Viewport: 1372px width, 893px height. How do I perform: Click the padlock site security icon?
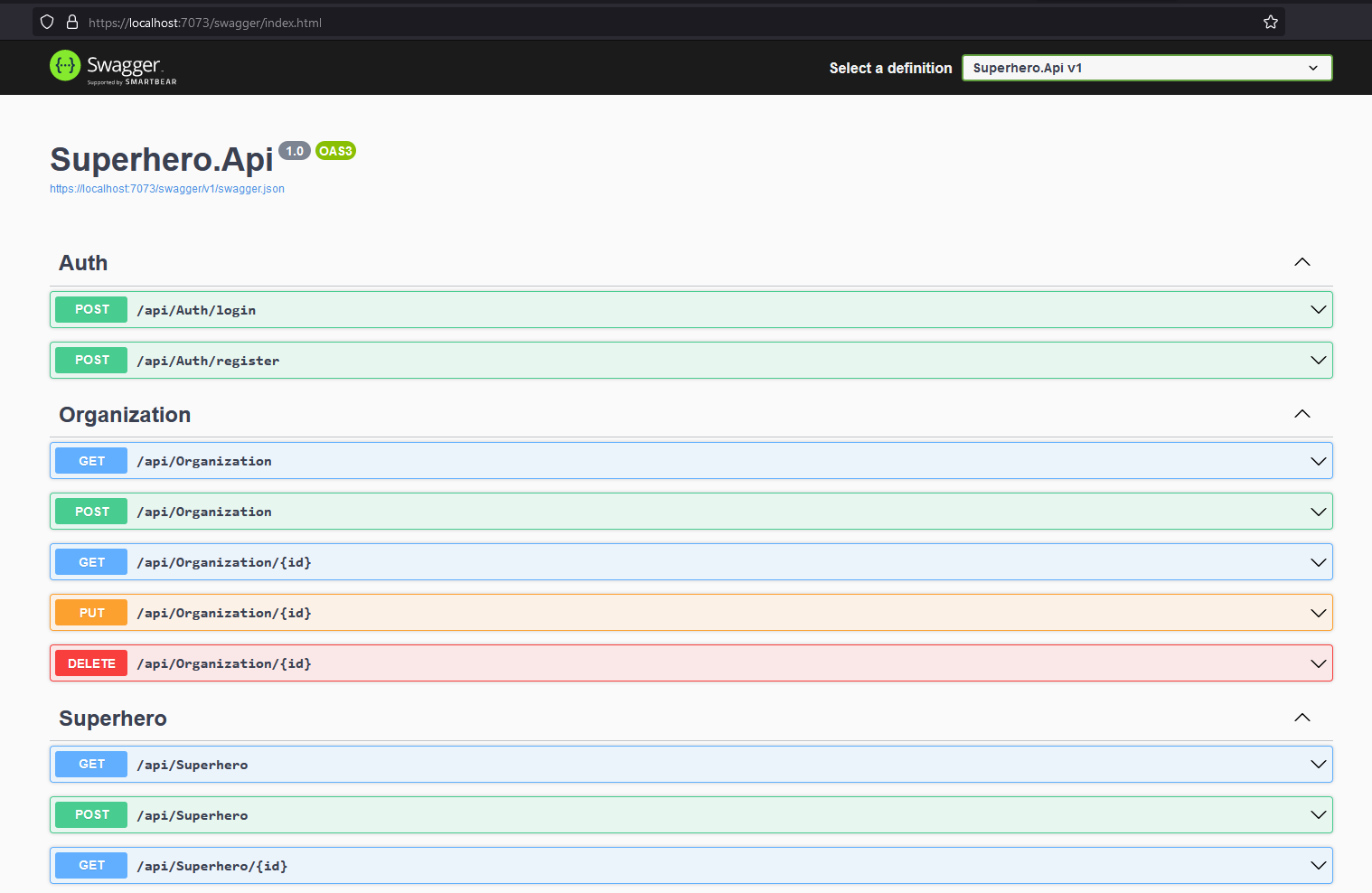(71, 22)
